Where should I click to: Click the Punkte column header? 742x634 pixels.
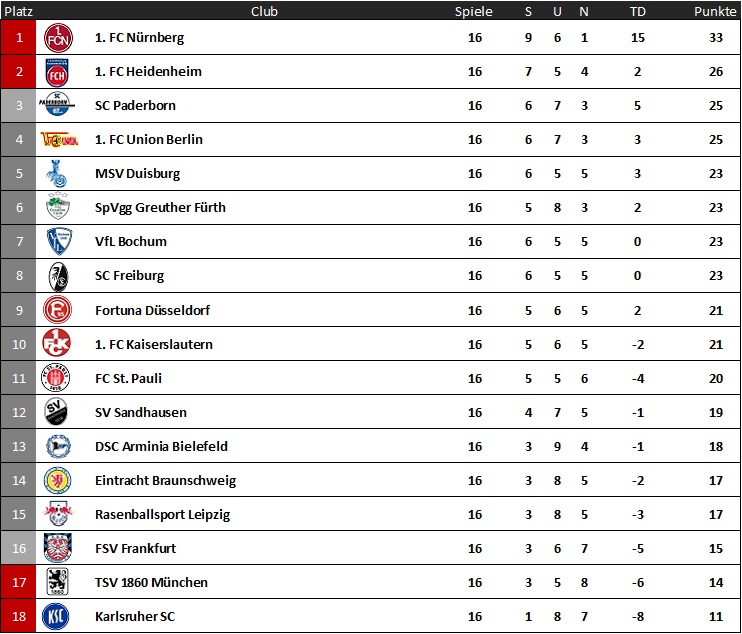point(715,11)
